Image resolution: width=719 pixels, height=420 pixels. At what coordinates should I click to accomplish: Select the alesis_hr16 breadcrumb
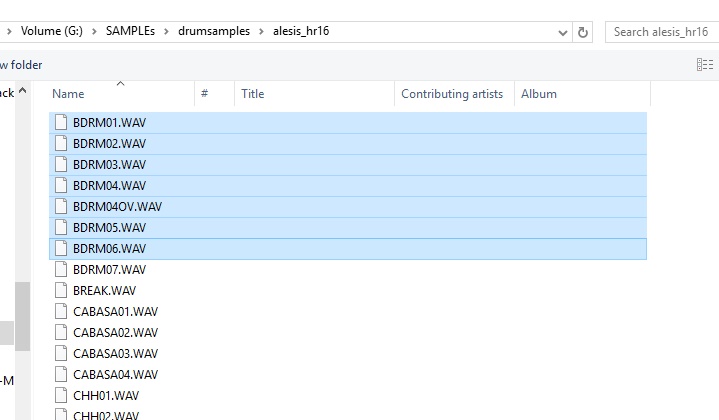point(301,31)
